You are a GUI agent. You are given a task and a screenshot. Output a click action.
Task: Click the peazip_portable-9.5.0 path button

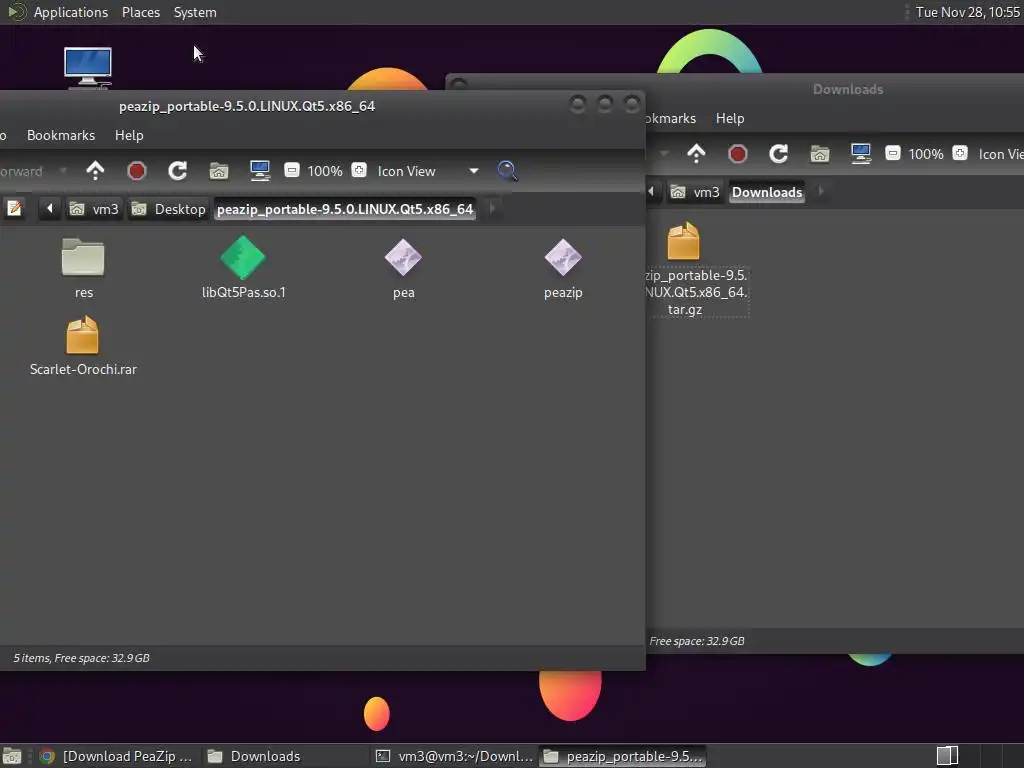[345, 209]
